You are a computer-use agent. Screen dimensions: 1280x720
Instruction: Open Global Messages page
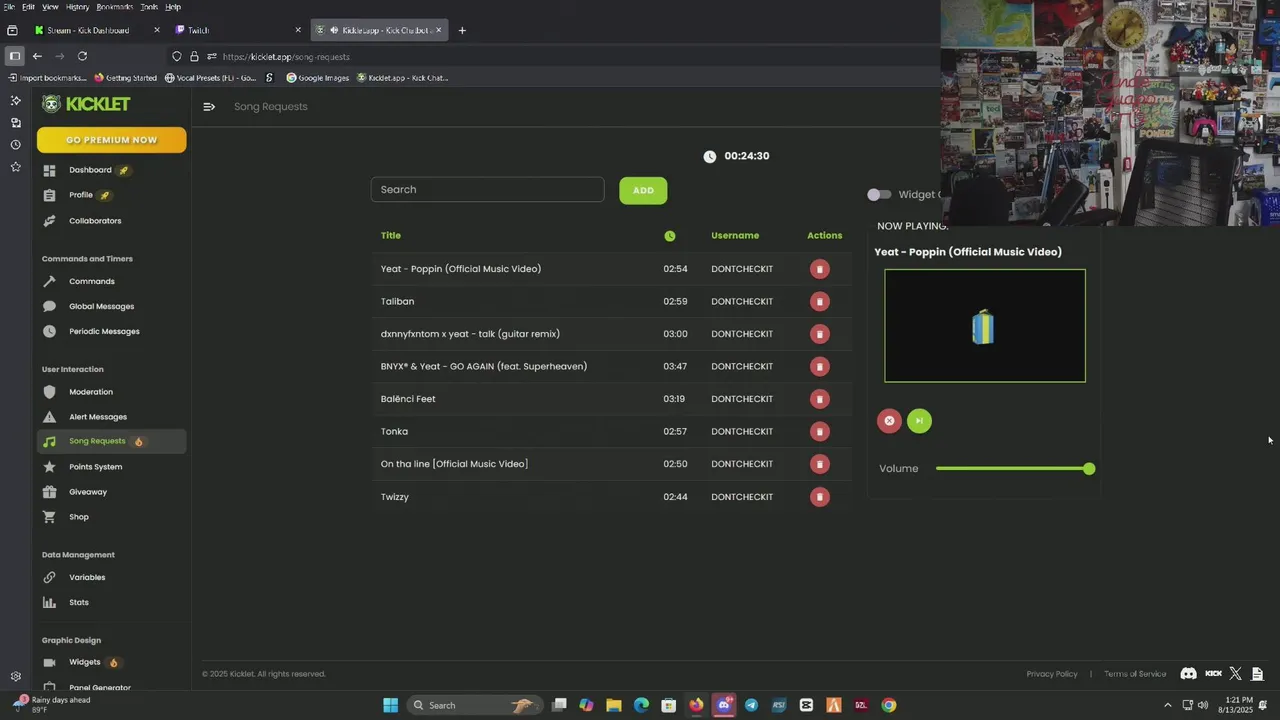click(111, 306)
